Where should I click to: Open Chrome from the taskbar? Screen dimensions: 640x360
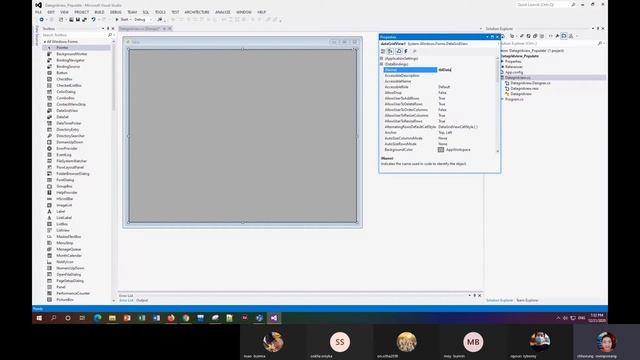click(186, 318)
